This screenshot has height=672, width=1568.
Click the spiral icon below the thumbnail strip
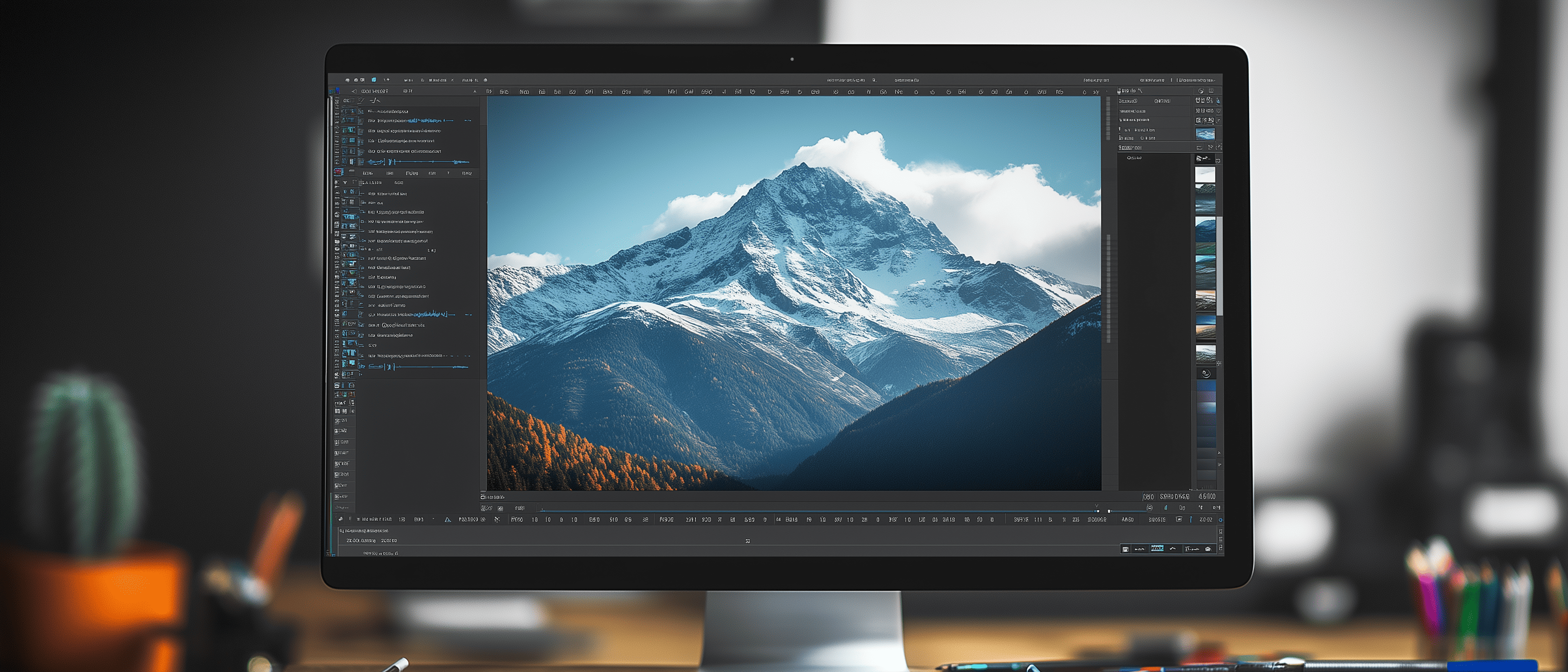coord(1206,374)
